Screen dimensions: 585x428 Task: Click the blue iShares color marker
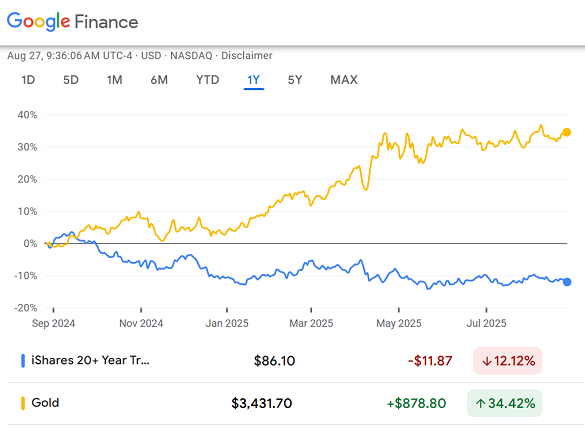23,361
